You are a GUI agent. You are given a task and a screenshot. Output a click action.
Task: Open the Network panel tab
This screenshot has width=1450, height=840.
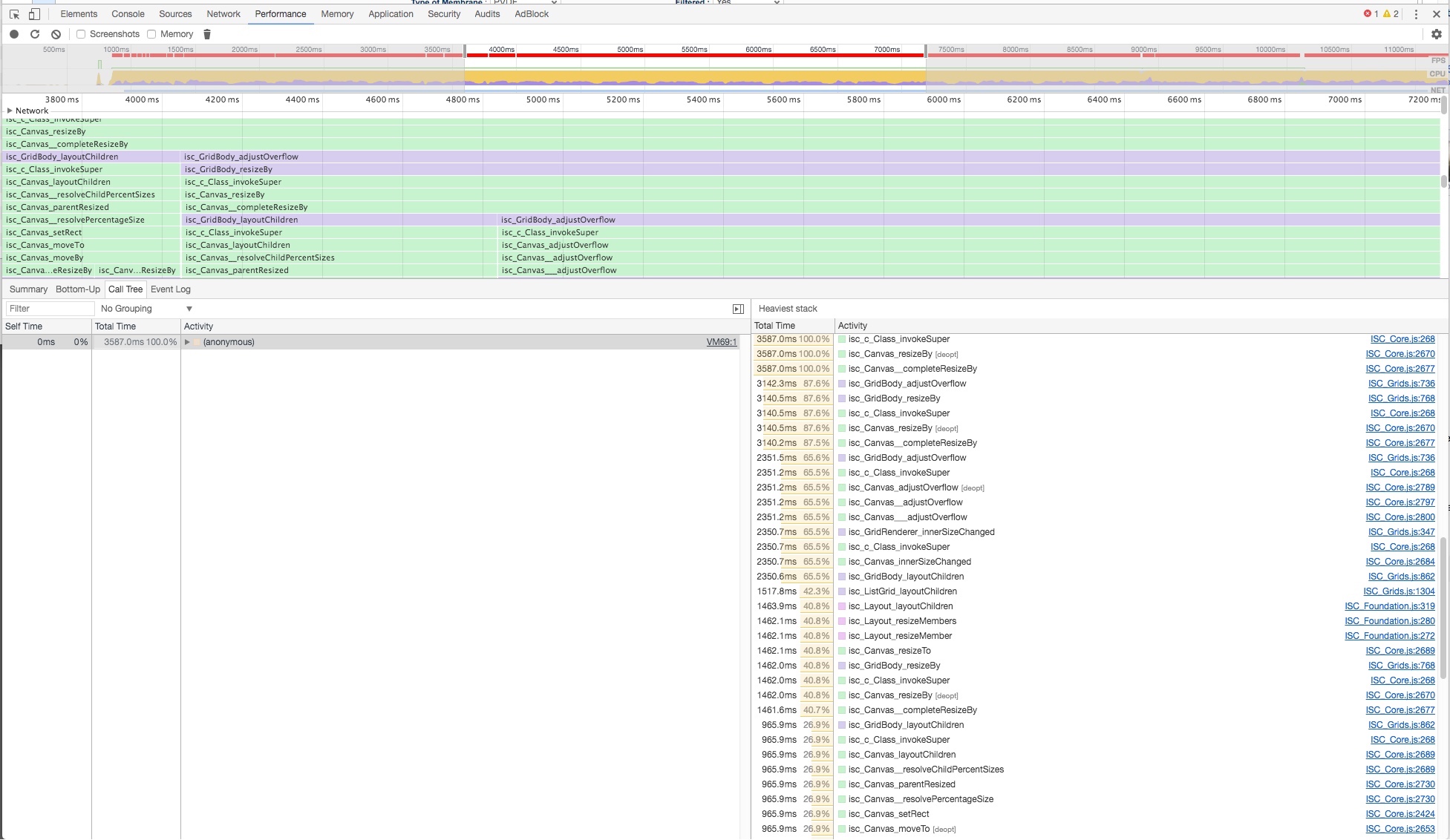[x=223, y=14]
